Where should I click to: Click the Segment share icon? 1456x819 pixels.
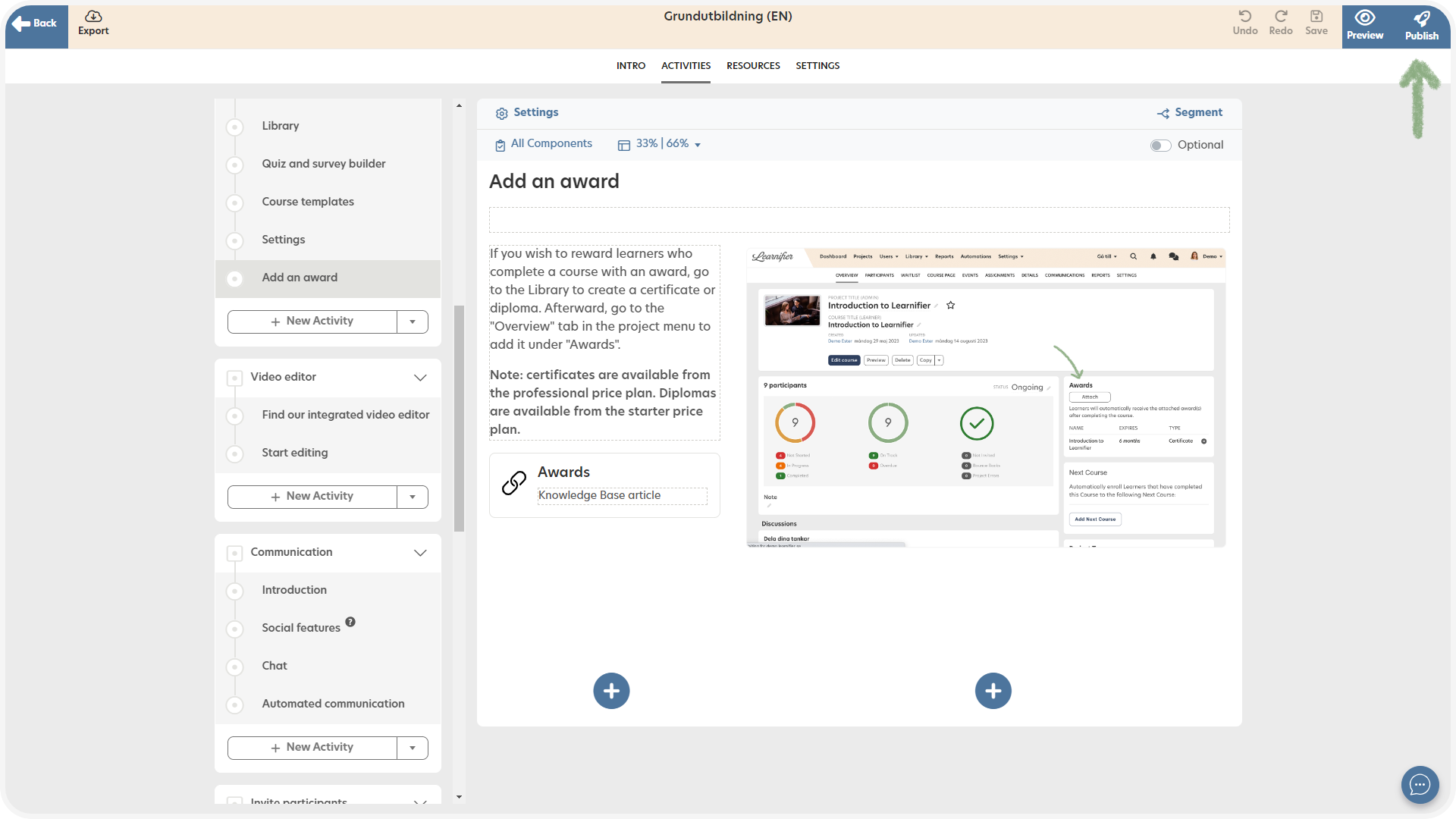[1163, 114]
